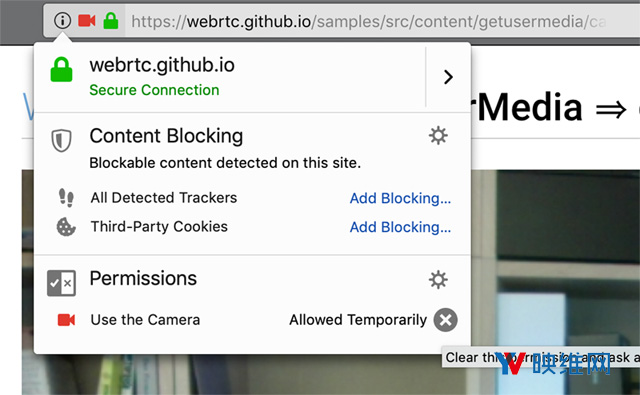This screenshot has width=640, height=395.
Task: Click the trackers footprints icon
Action: point(66,198)
